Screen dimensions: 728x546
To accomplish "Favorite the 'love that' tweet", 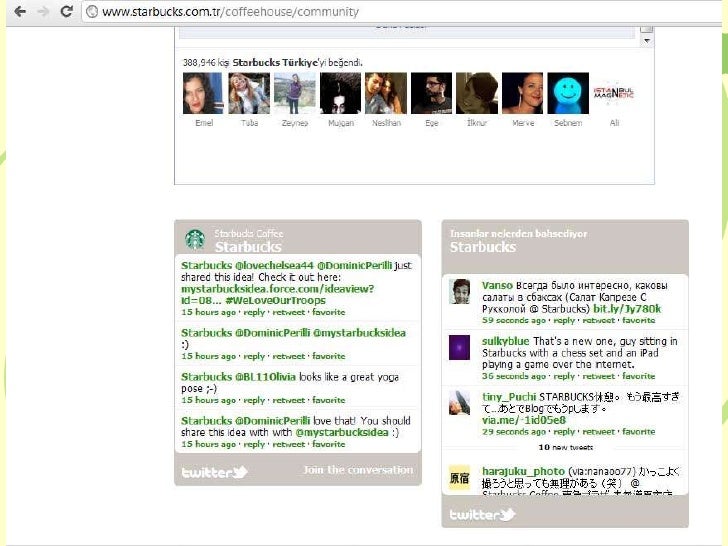I will [x=329, y=444].
